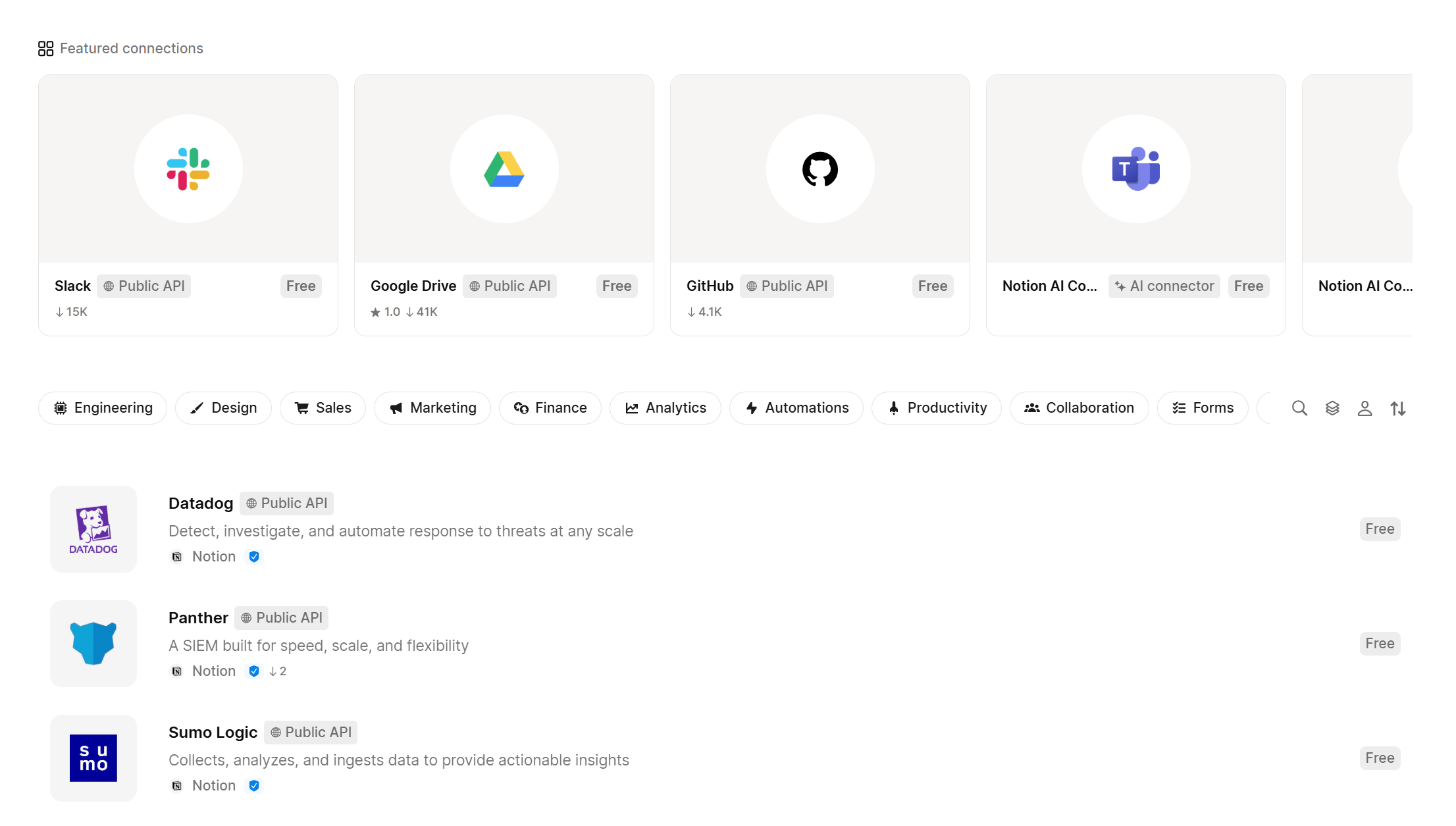Click the Notion author under Panther
Viewport: 1456px width, 826px height.
pos(203,671)
